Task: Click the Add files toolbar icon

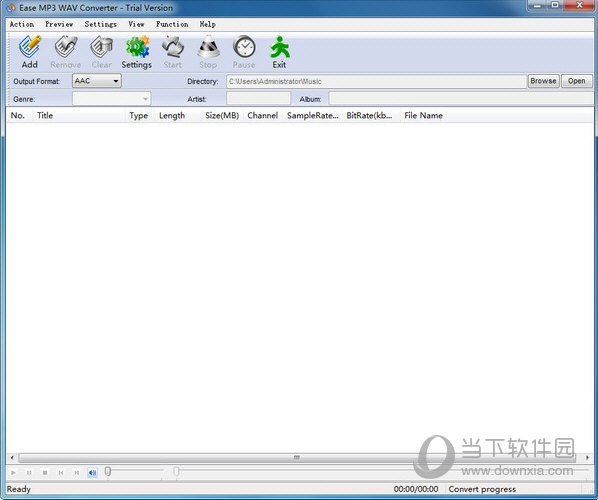Action: pos(29,52)
